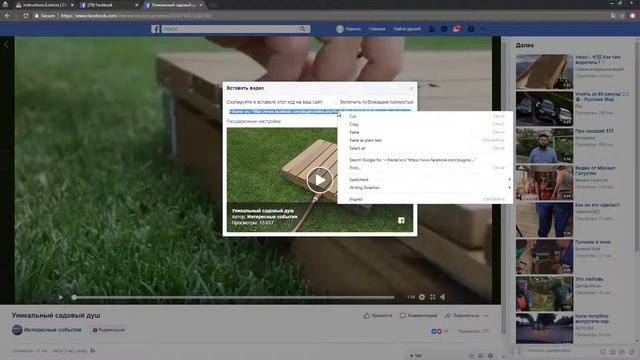Viewport: 640px width, 360px height.
Task: Click the Найти друзей link in header
Action: (407, 29)
